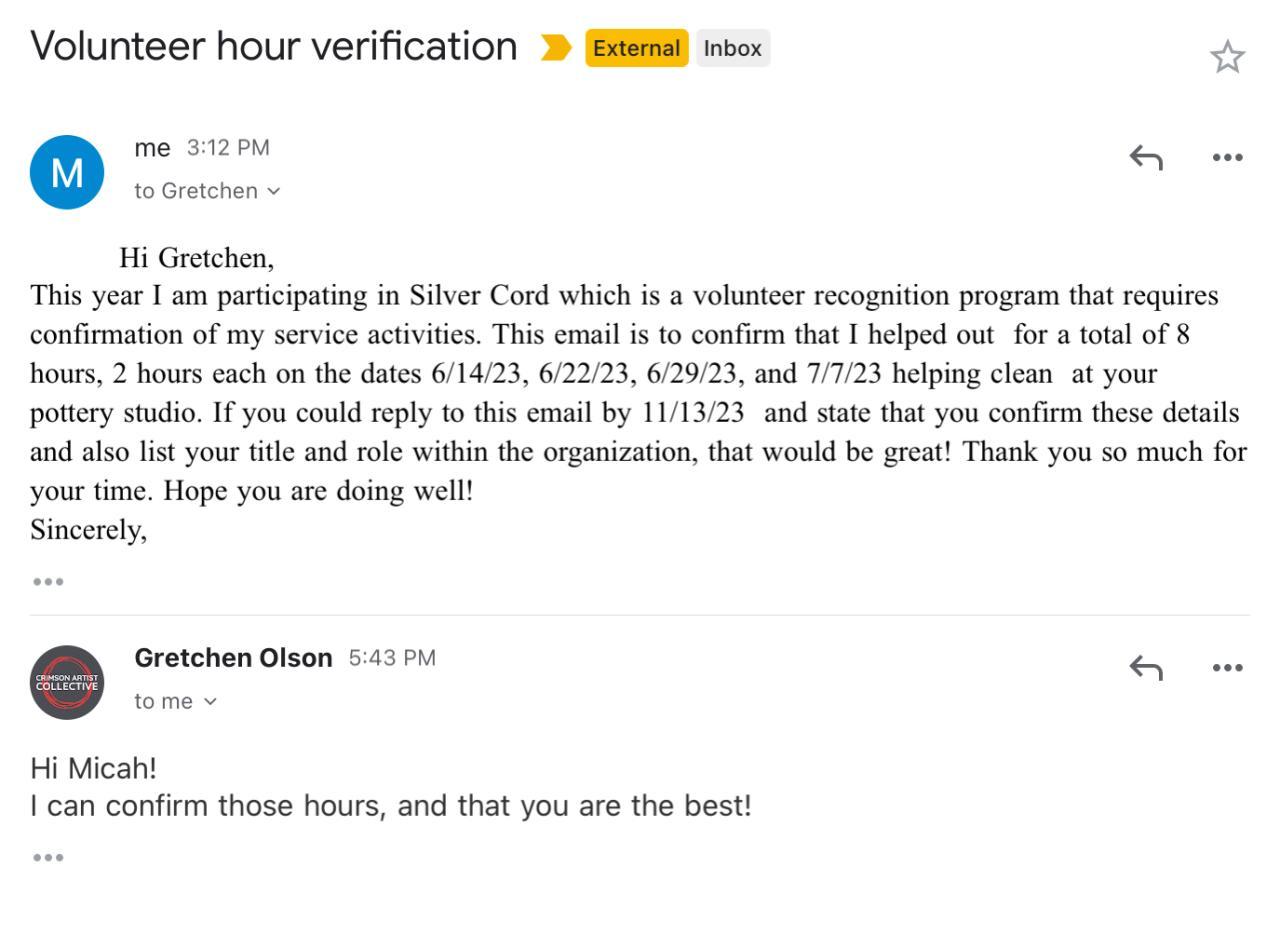Toggle the yellow importance marker
The width and height of the screenshot is (1280, 948).
[556, 48]
